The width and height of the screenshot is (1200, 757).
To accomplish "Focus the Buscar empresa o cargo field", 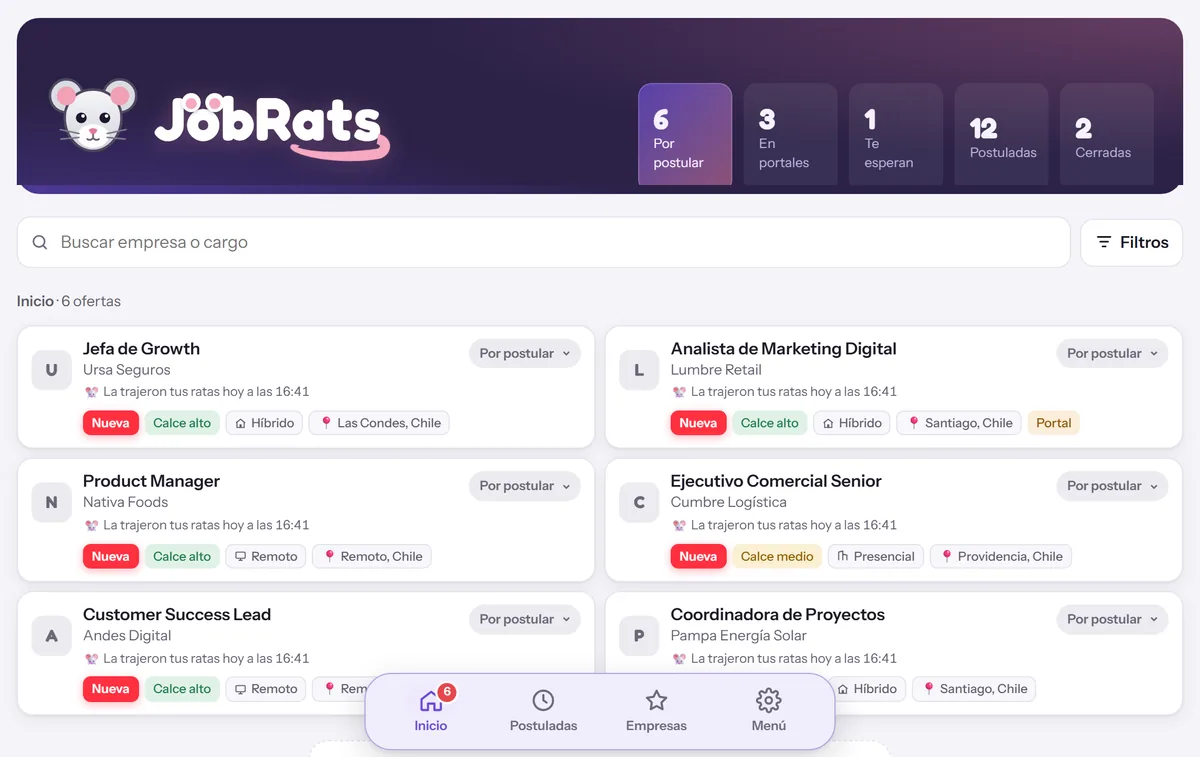I will [543, 242].
